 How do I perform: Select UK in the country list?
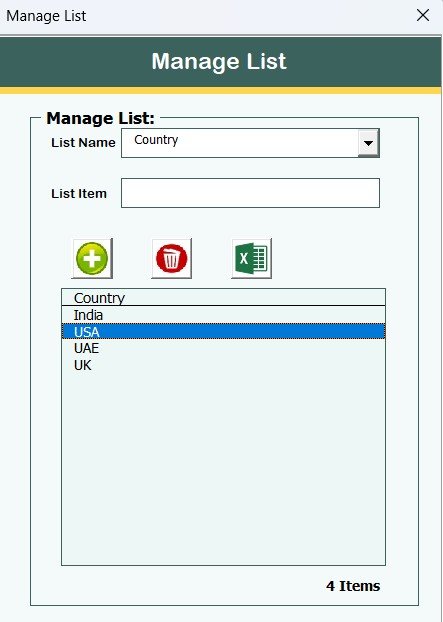tap(223, 365)
